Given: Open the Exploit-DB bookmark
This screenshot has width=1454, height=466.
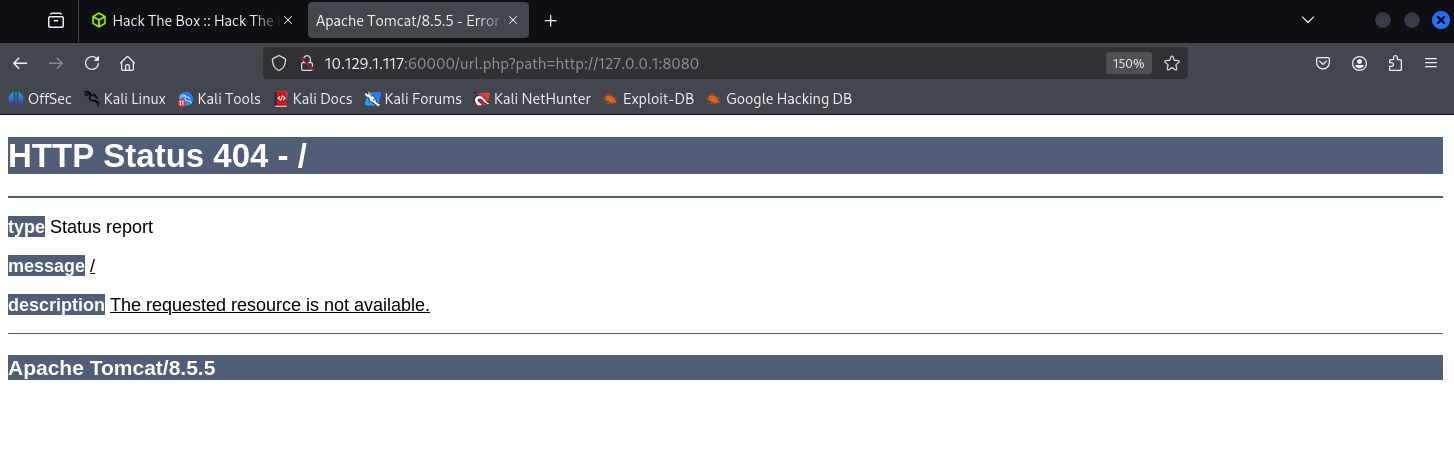Looking at the screenshot, I should pyautogui.click(x=648, y=99).
